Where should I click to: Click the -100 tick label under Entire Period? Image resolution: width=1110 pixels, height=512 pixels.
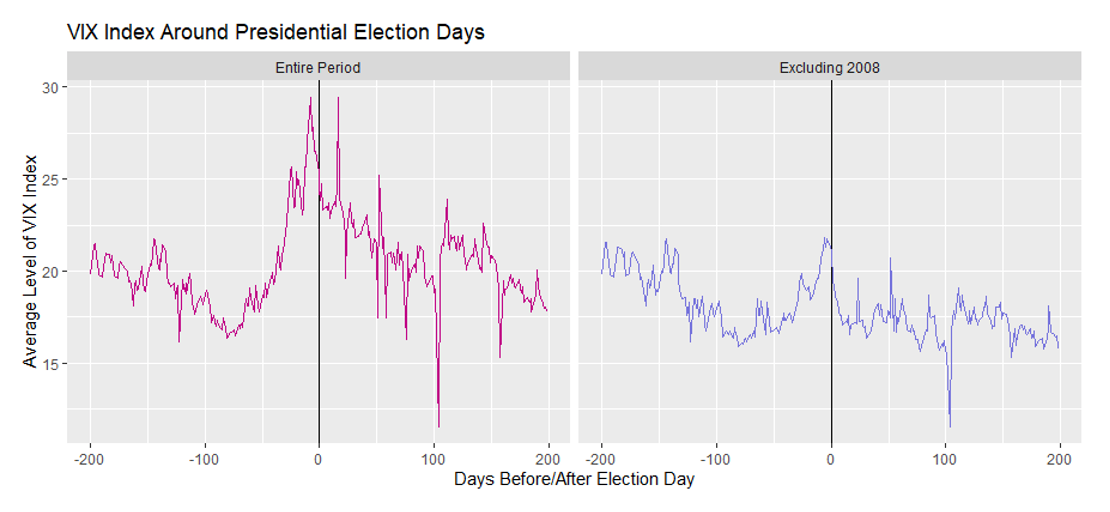[204, 459]
